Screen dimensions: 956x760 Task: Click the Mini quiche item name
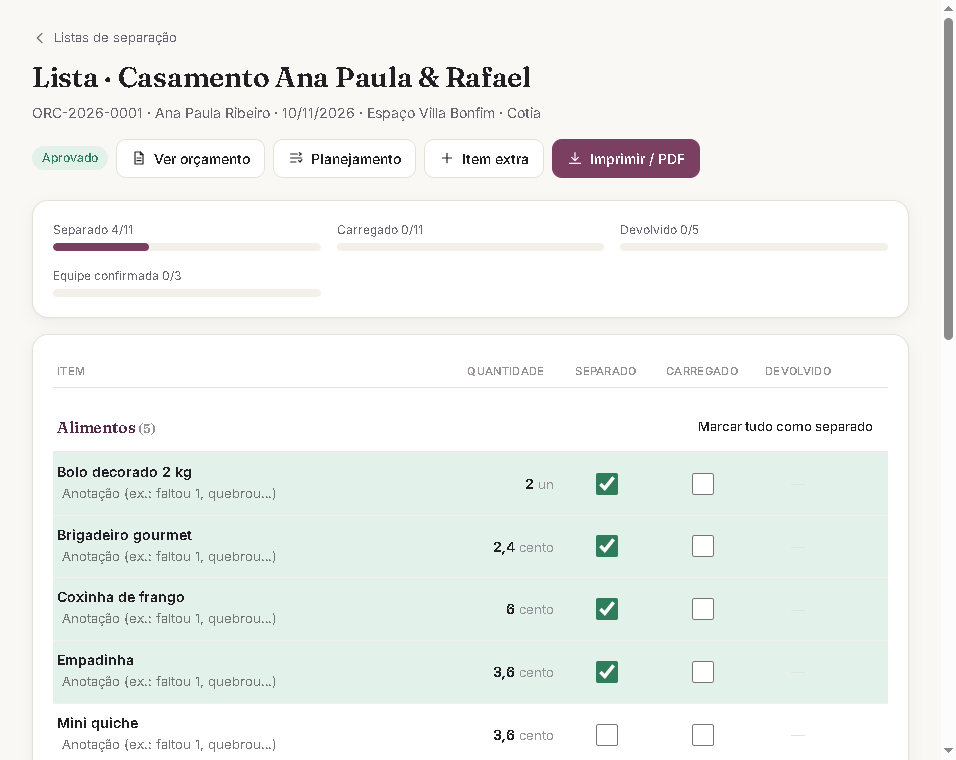(98, 723)
